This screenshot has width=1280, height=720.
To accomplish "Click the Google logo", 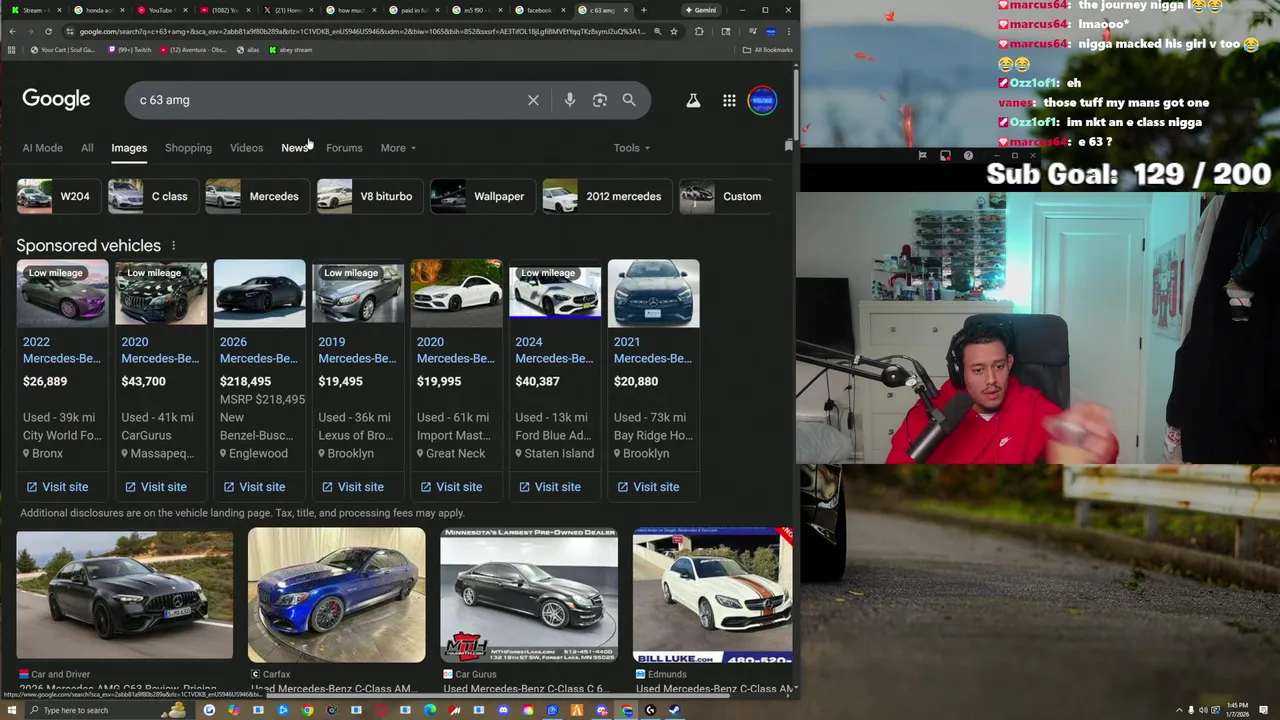I will point(56,99).
